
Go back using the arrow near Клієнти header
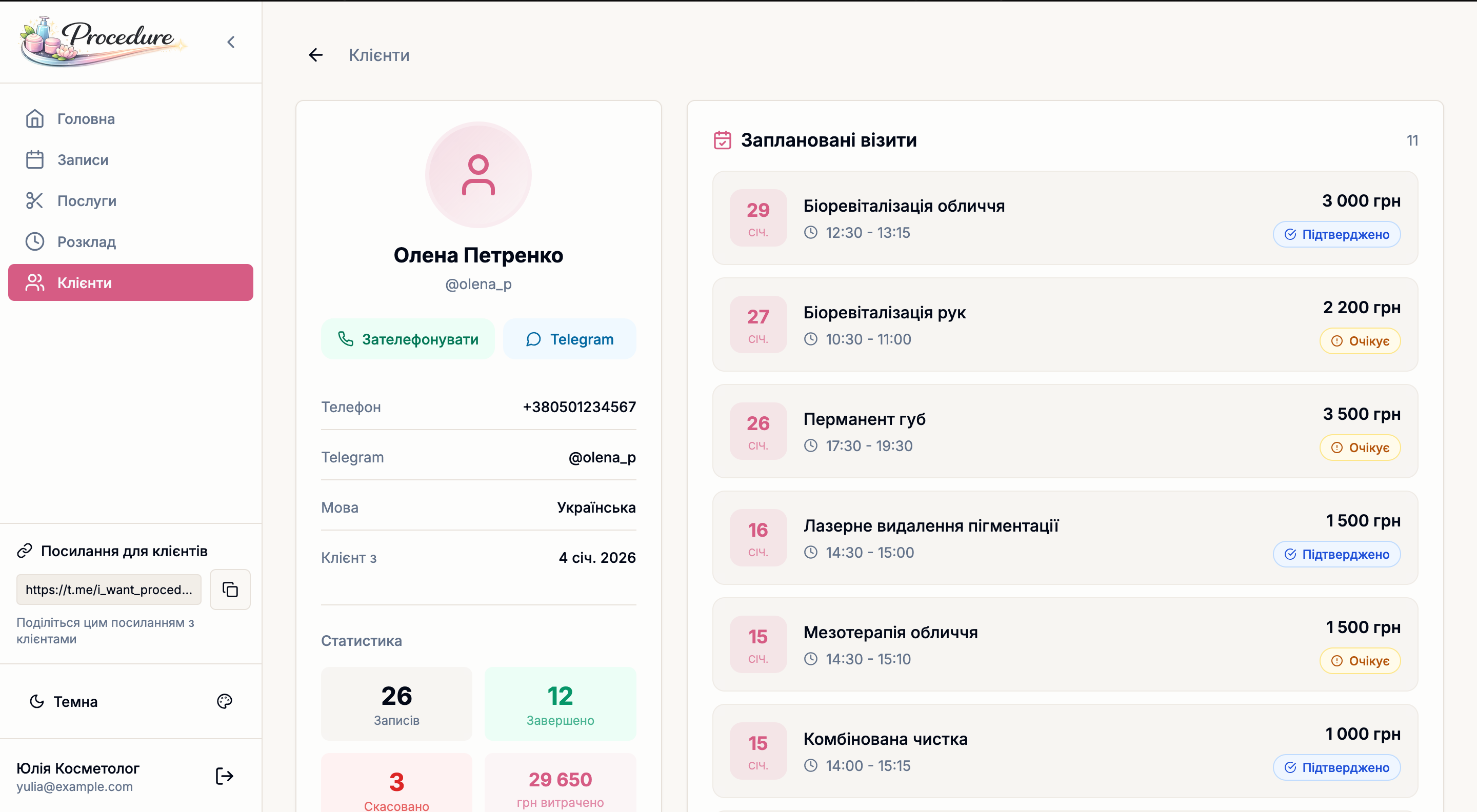[315, 54]
